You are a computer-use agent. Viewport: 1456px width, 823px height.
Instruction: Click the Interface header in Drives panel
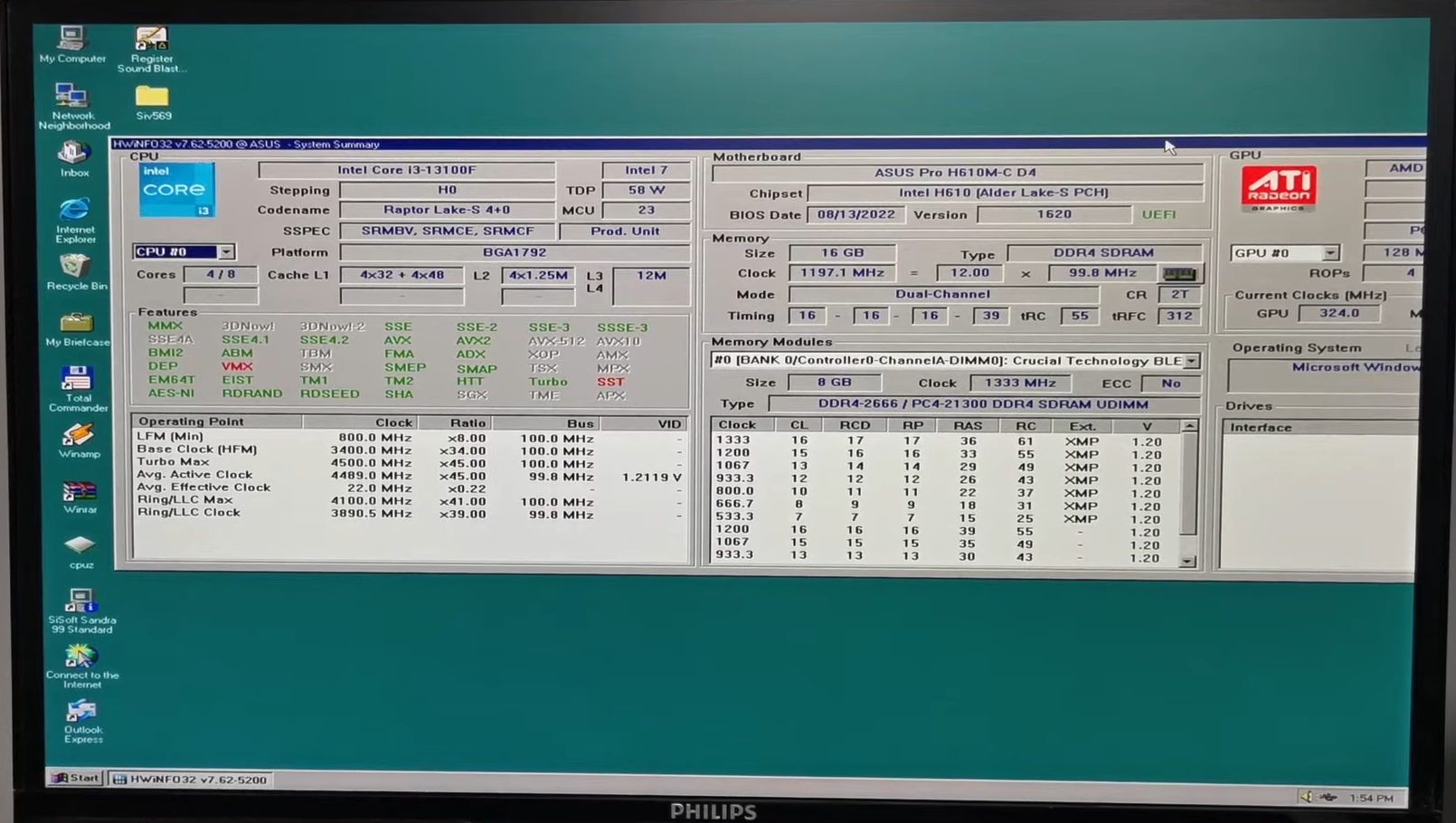pos(1319,428)
